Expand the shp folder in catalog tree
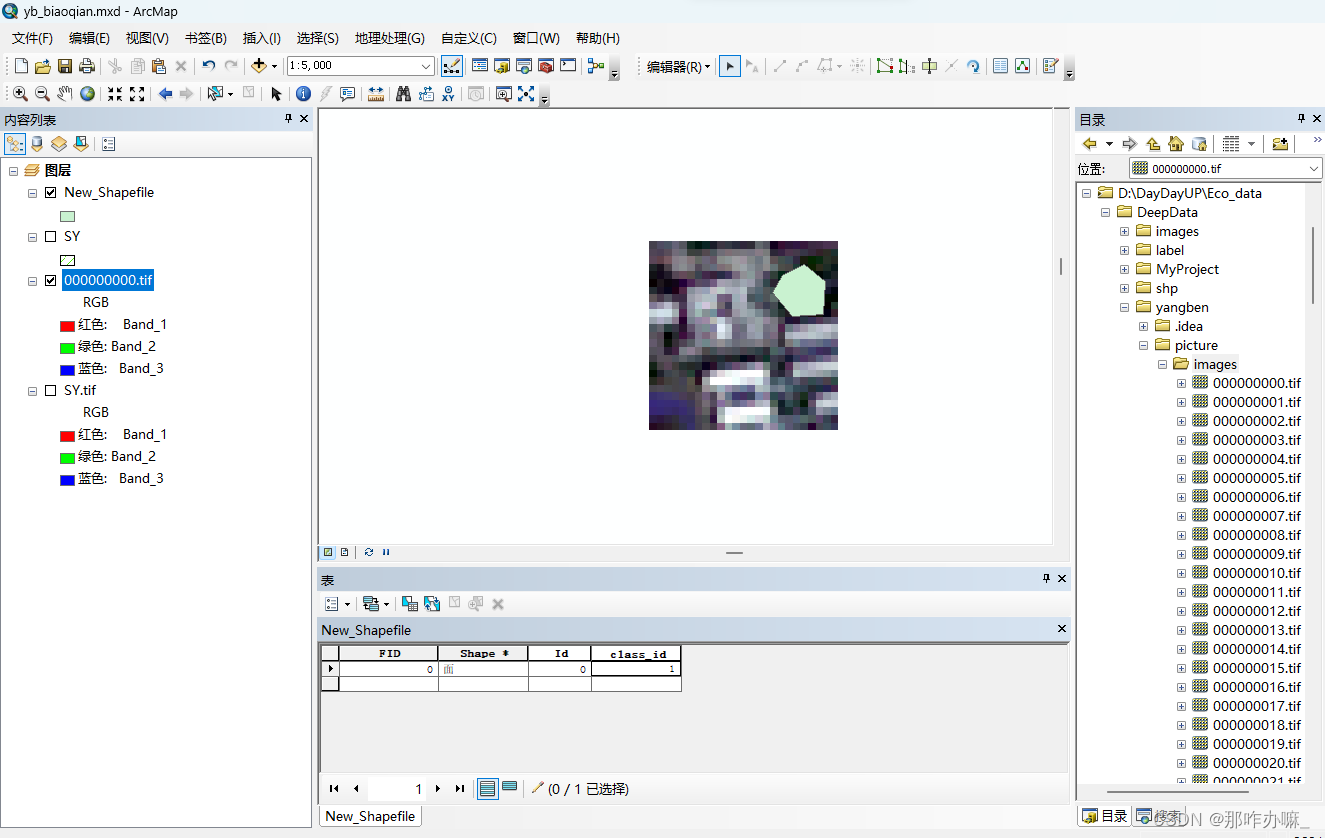 (1124, 288)
